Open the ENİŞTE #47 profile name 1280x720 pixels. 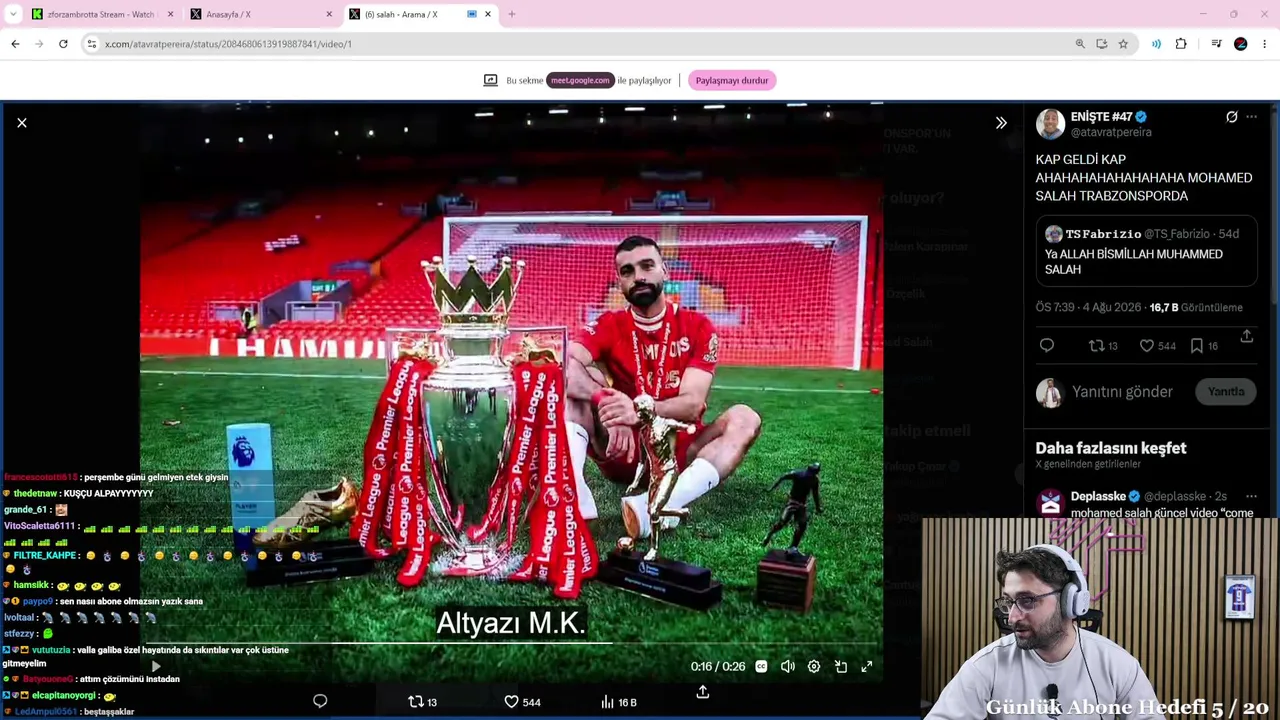point(1102,117)
